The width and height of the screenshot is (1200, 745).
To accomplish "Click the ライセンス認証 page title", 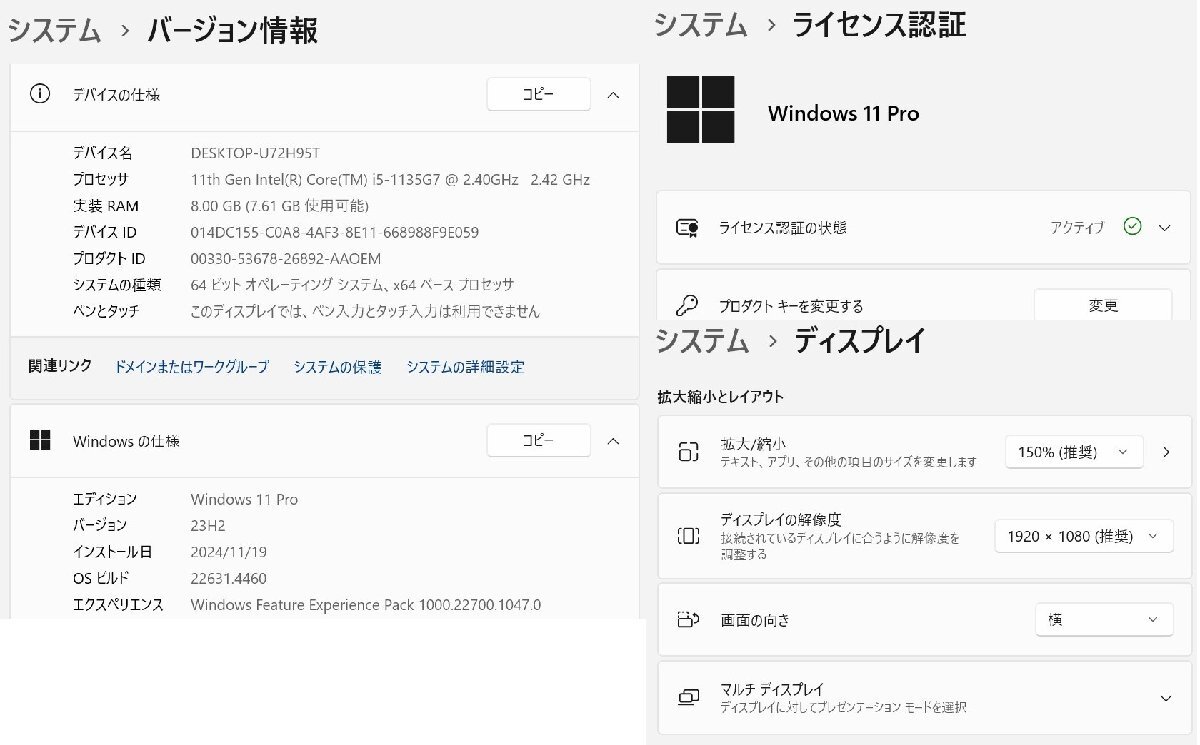I will [x=880, y=25].
